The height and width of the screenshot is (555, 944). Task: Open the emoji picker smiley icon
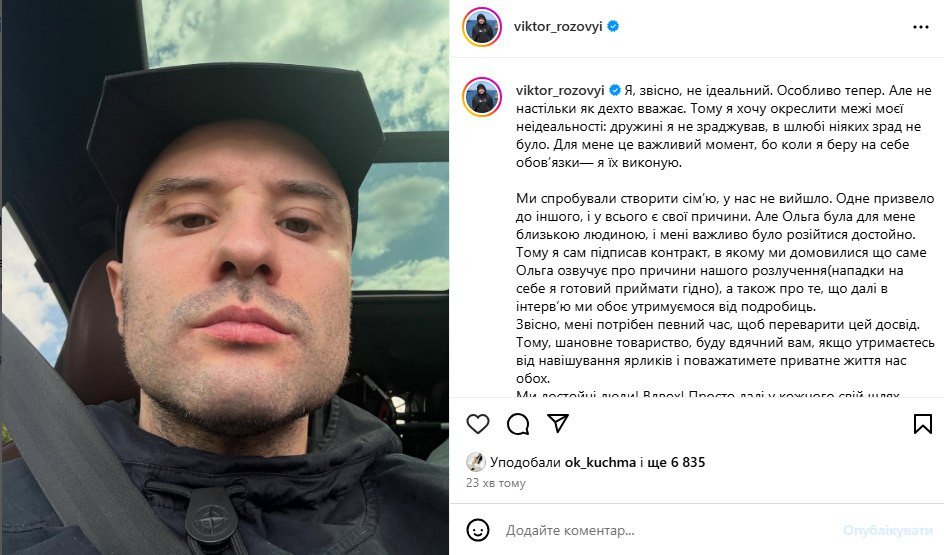478,530
